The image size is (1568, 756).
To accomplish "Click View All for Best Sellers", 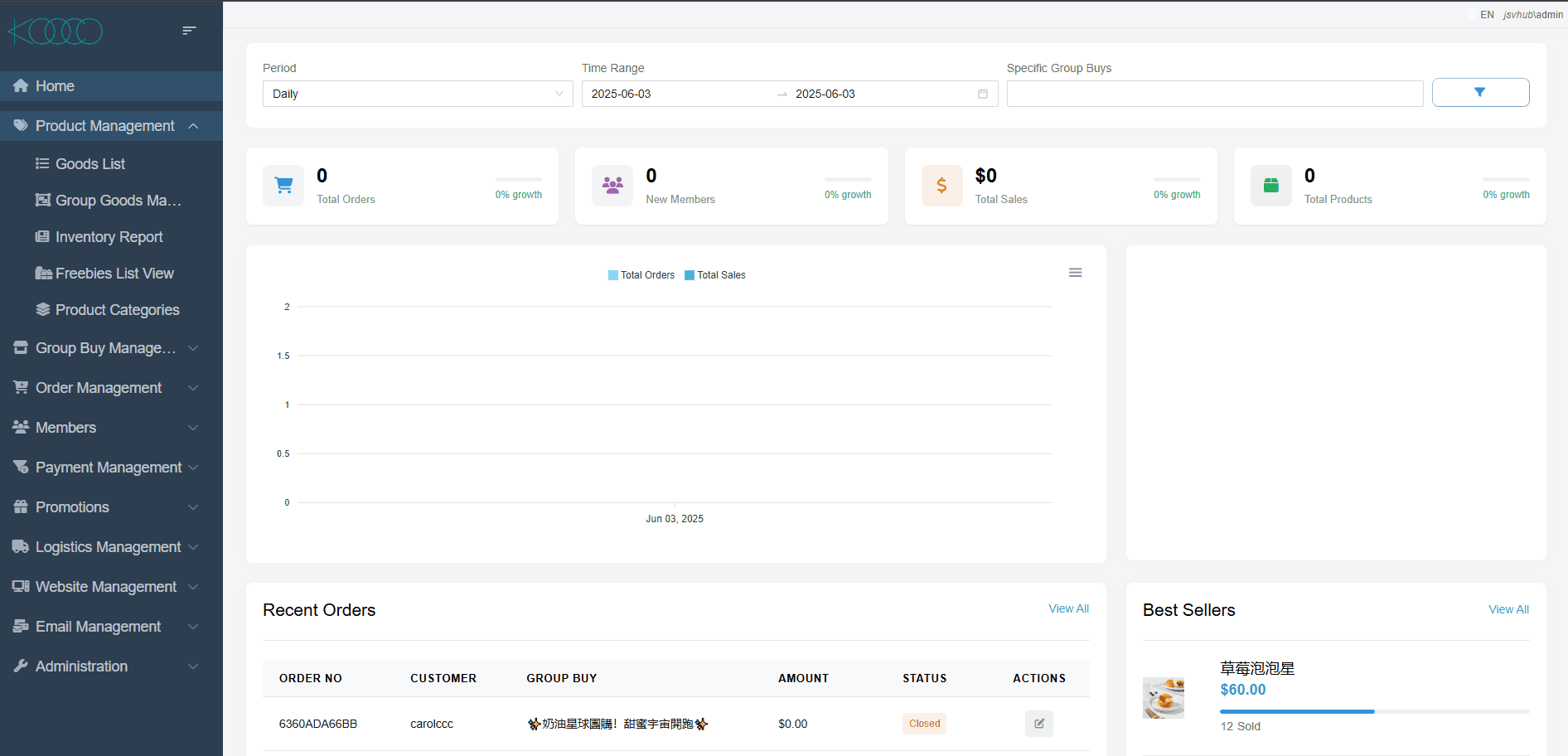I will coord(1508,609).
